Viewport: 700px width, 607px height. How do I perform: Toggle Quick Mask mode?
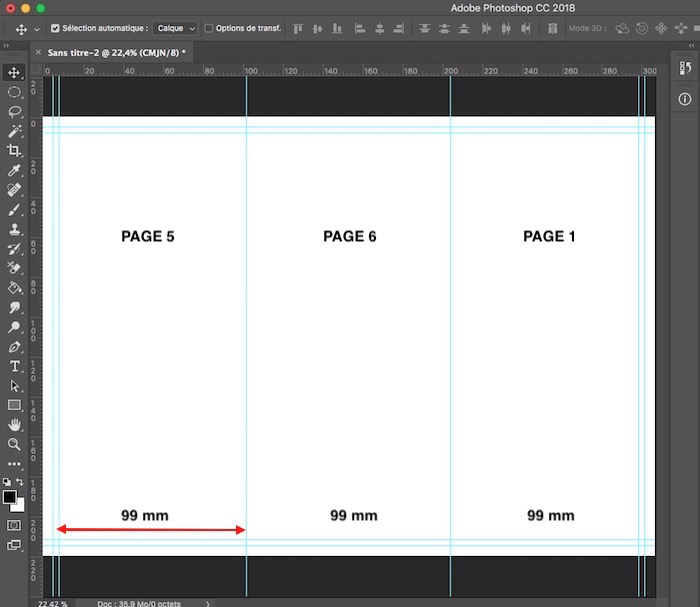tap(14, 525)
